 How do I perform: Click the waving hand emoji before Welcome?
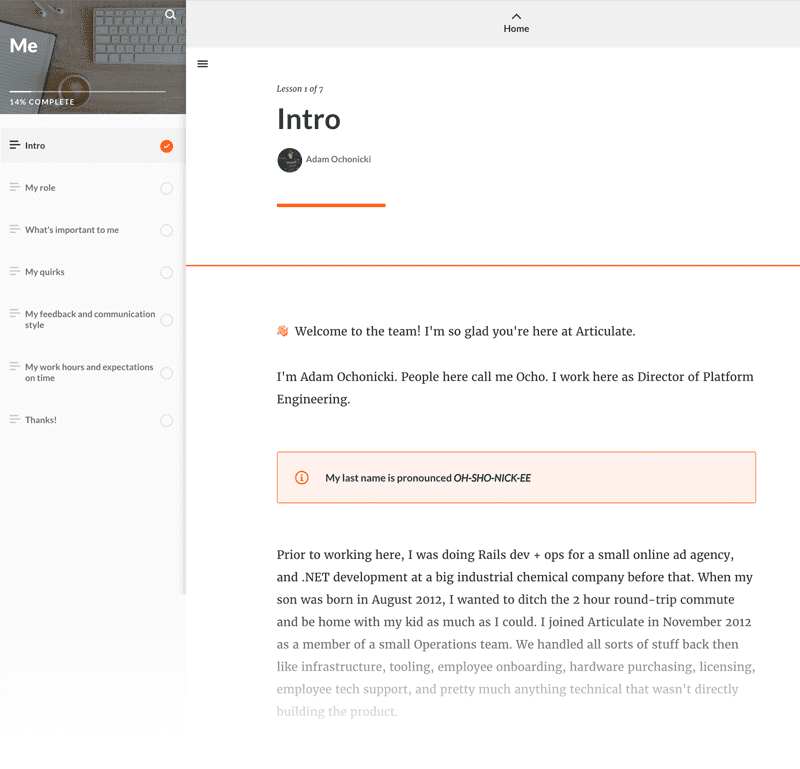(x=283, y=331)
